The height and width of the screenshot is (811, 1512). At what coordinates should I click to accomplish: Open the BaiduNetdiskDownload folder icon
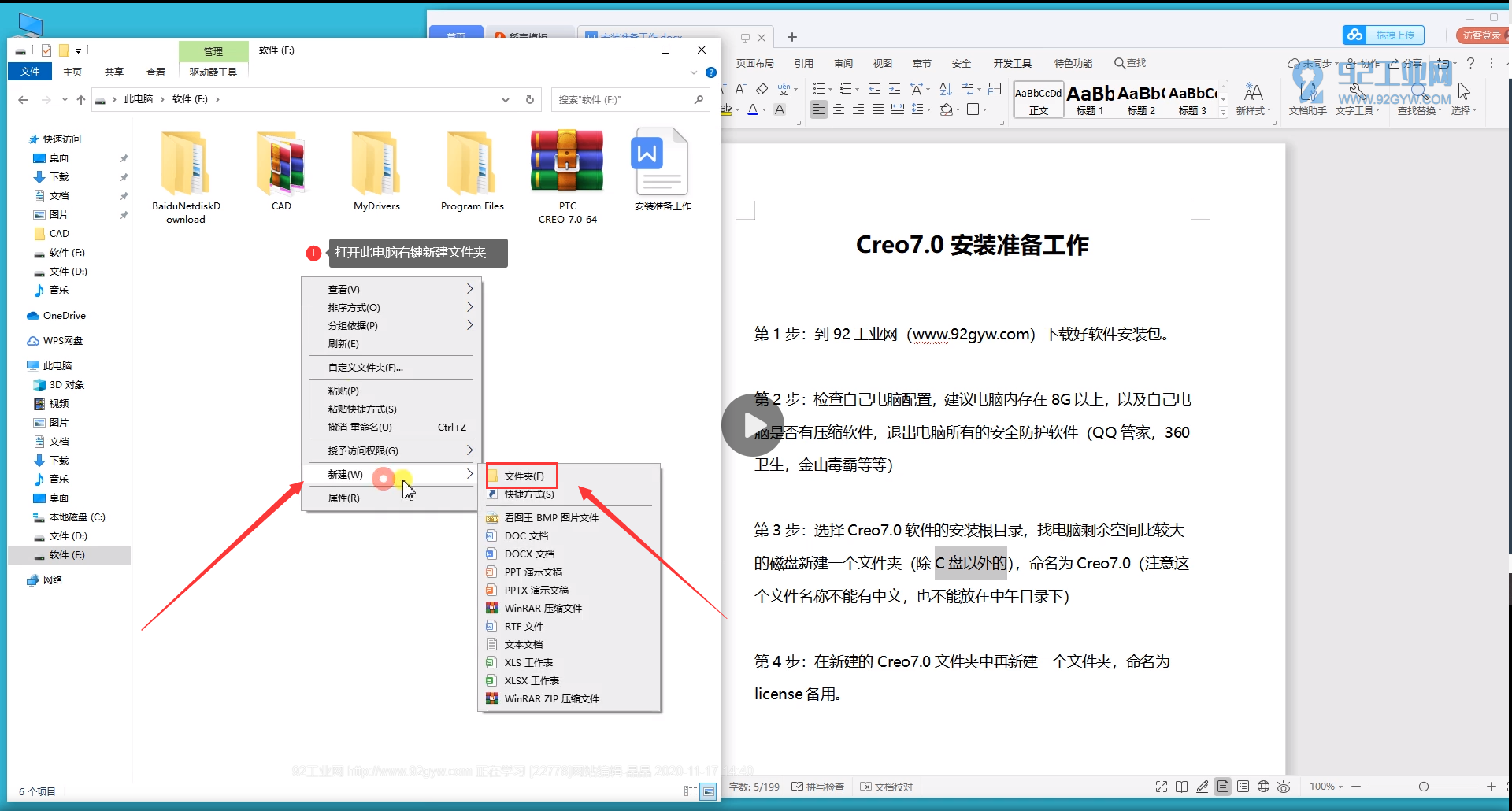click(186, 163)
